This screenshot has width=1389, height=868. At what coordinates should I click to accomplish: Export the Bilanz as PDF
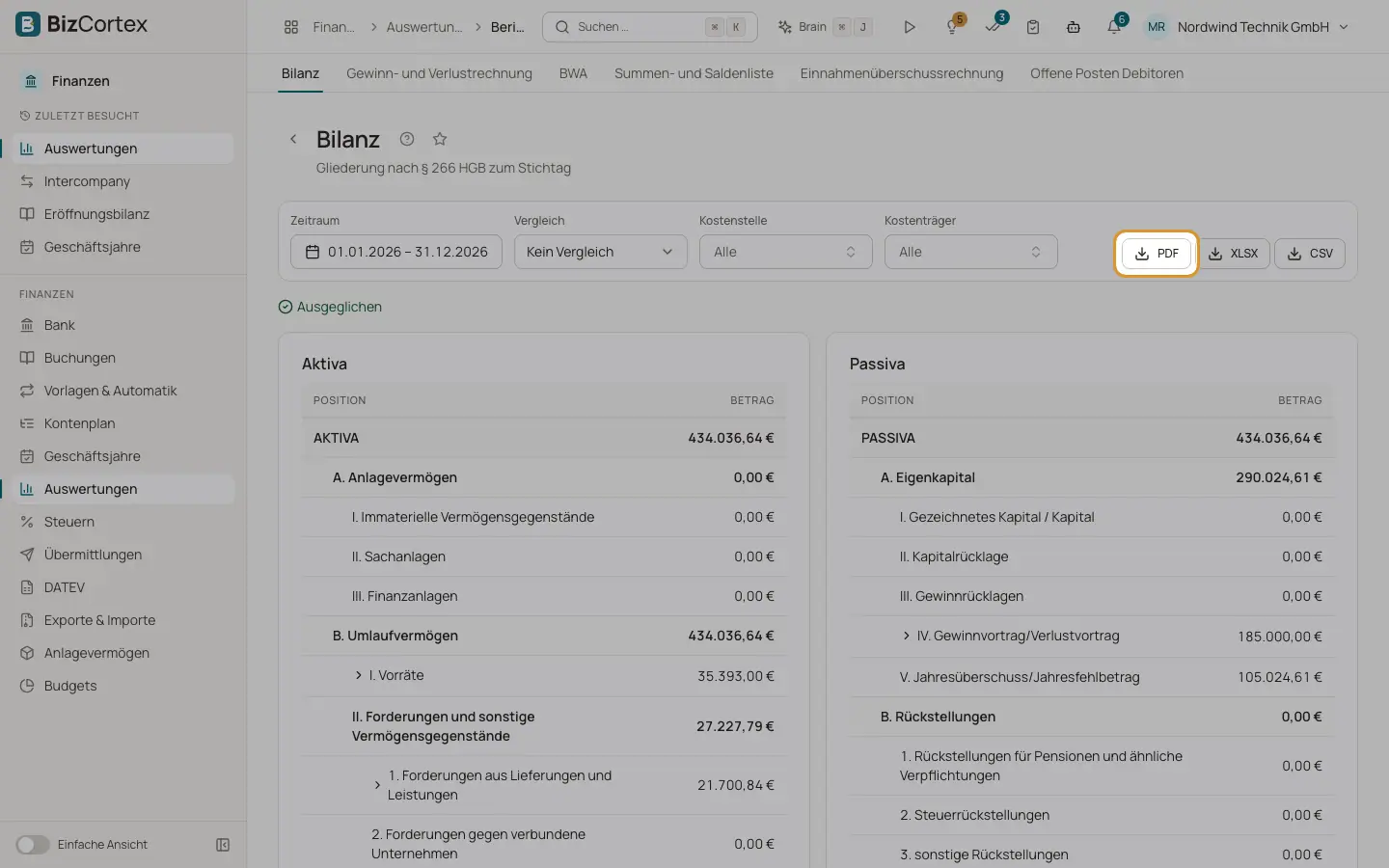tap(1156, 254)
